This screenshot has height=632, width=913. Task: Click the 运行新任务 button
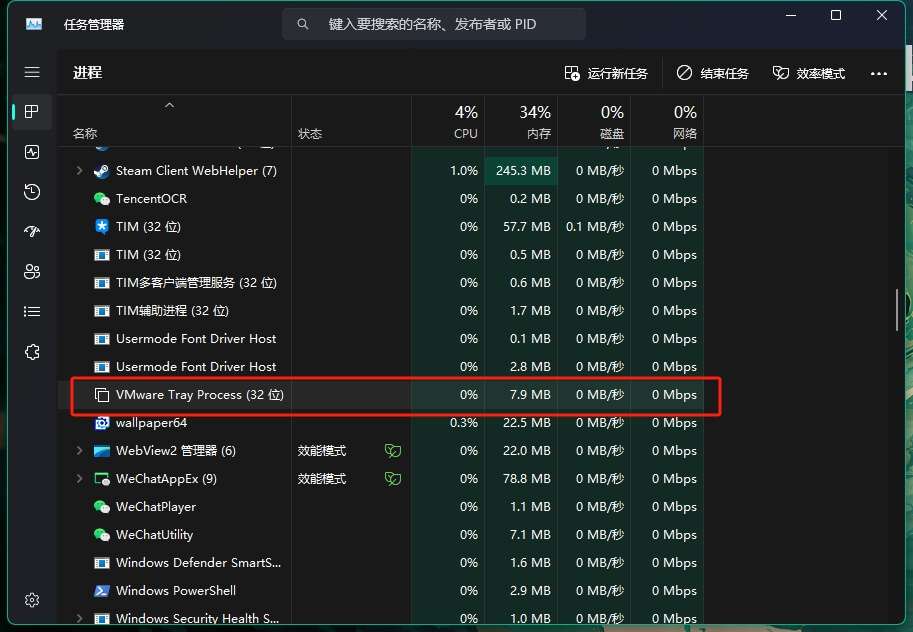607,72
